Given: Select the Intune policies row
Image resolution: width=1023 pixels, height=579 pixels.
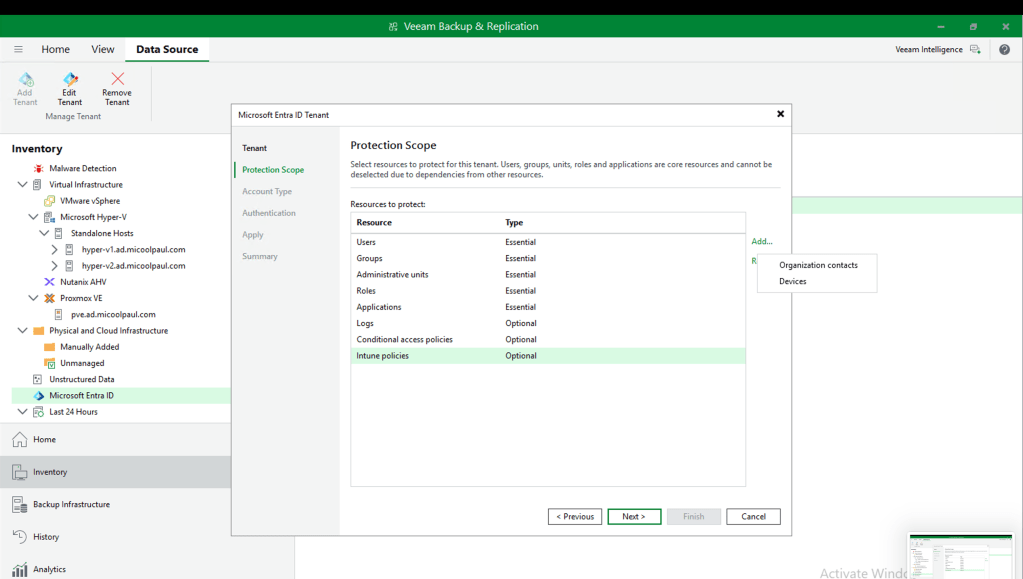Looking at the screenshot, I should (x=548, y=356).
